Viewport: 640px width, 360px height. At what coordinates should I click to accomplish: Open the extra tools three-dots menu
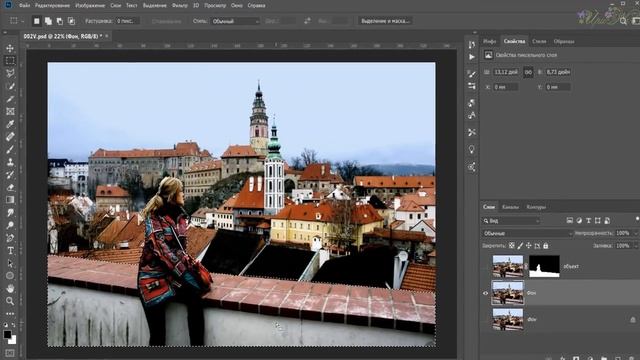(10, 314)
